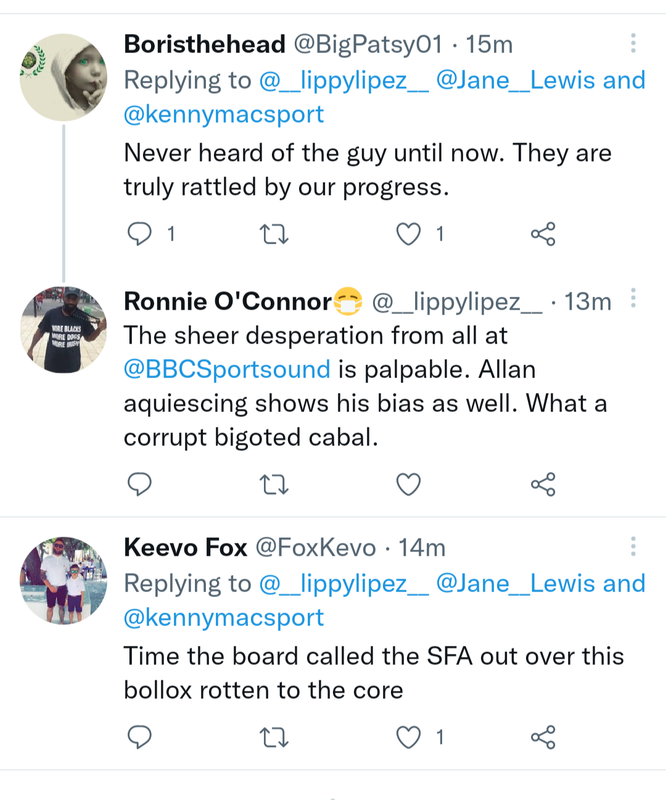This screenshot has height=800, width=666.
Task: Open Ronnie O'Connor's profile avatar
Action: pos(64,330)
